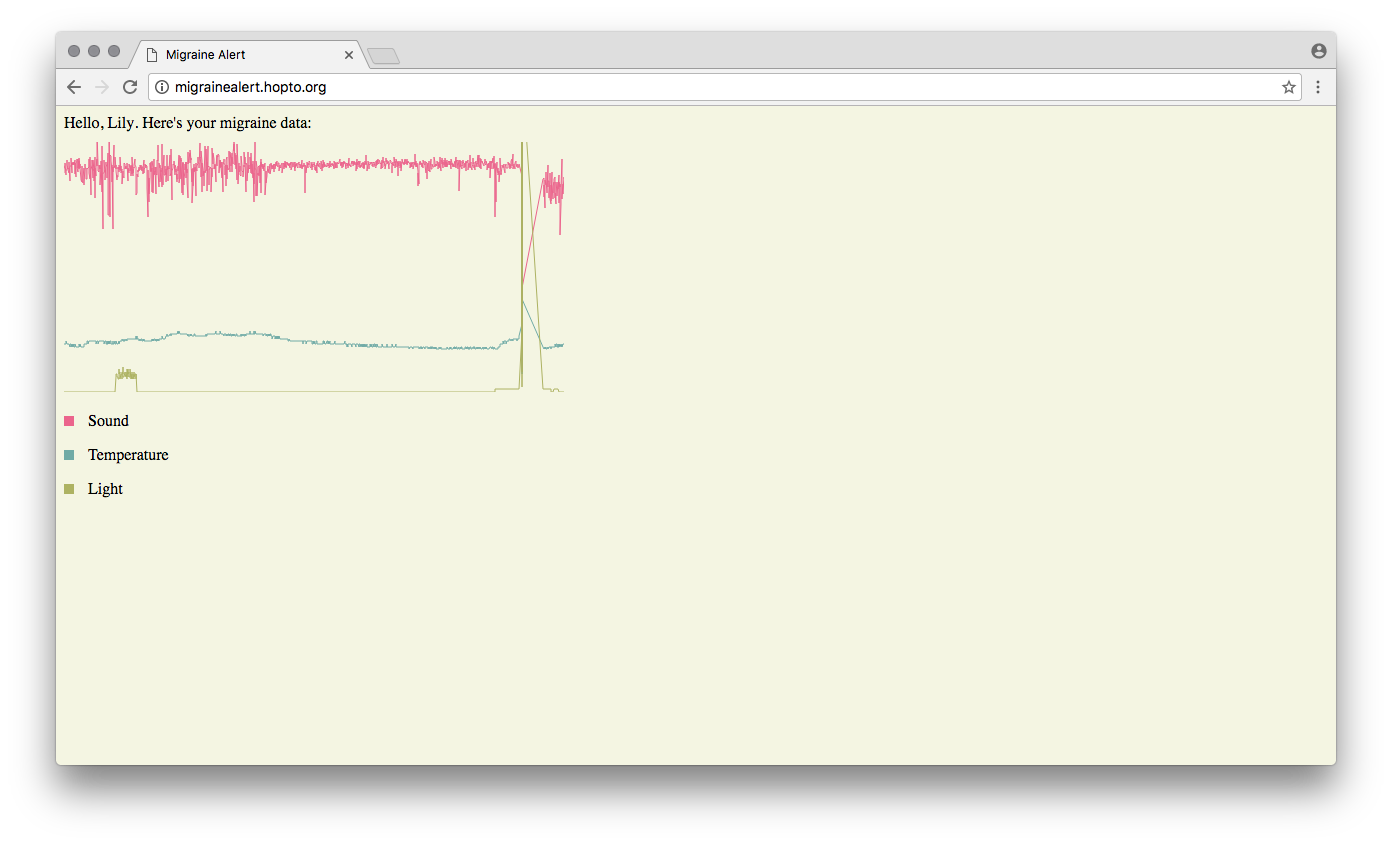Click the browser reload icon
The width and height of the screenshot is (1392, 845).
click(130, 87)
